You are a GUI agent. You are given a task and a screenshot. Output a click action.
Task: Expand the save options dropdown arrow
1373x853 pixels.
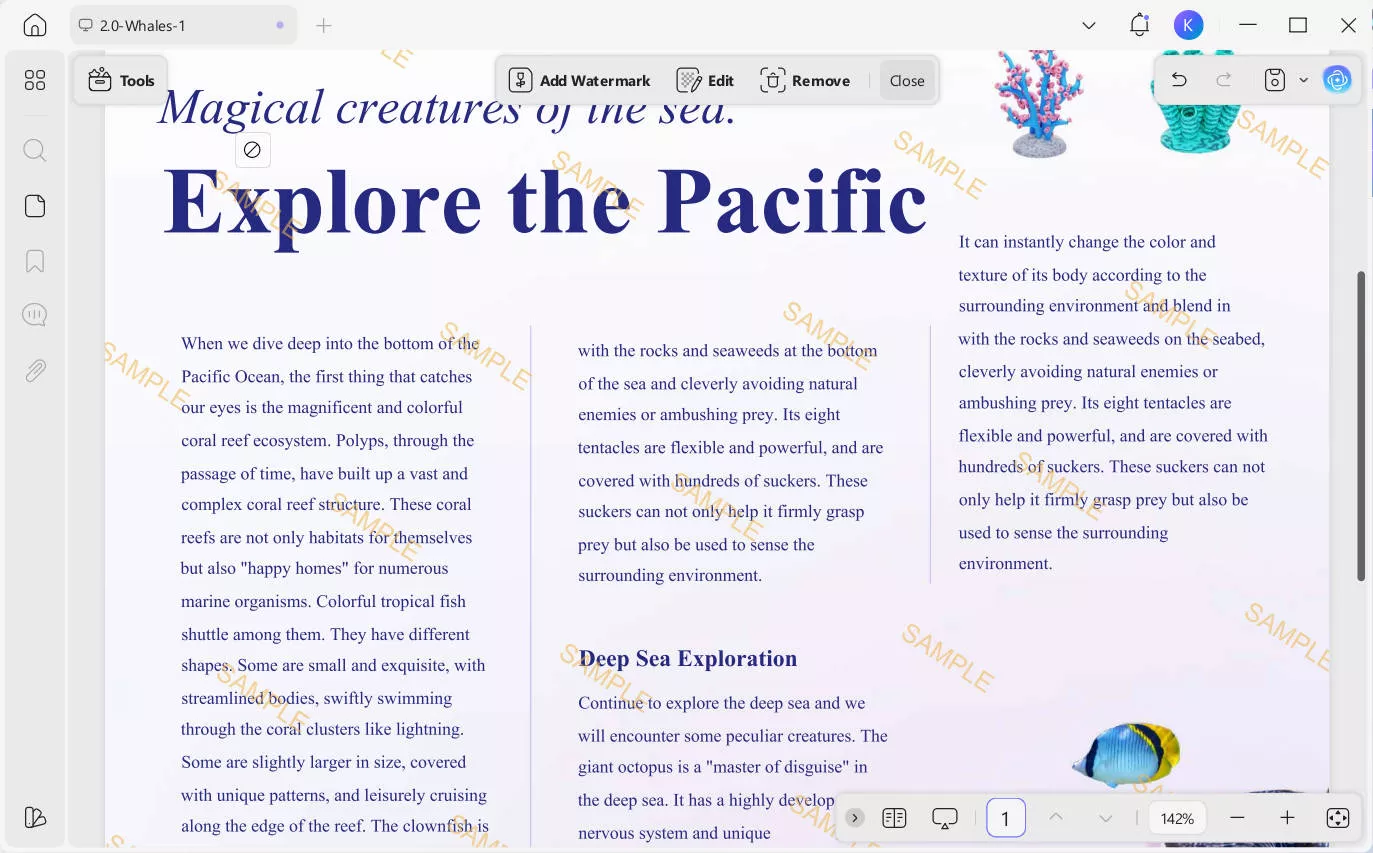click(1303, 80)
